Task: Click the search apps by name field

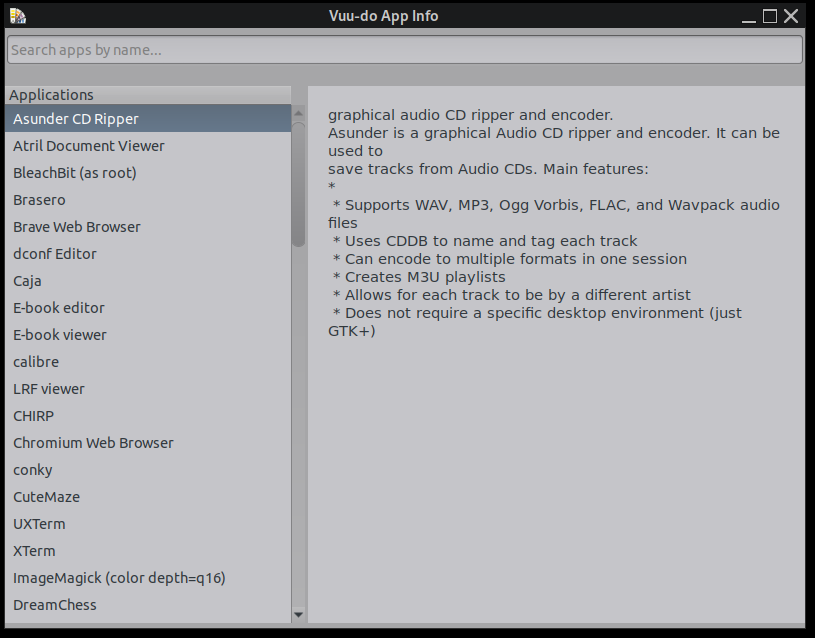Action: [x=405, y=50]
